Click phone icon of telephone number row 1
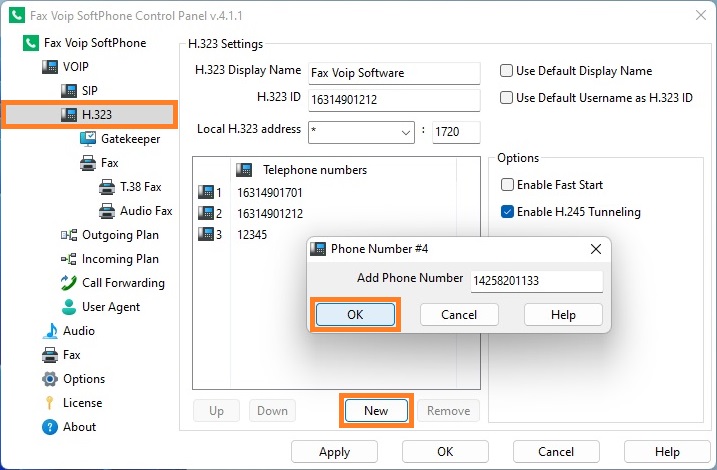The width and height of the screenshot is (717, 470). pos(206,192)
